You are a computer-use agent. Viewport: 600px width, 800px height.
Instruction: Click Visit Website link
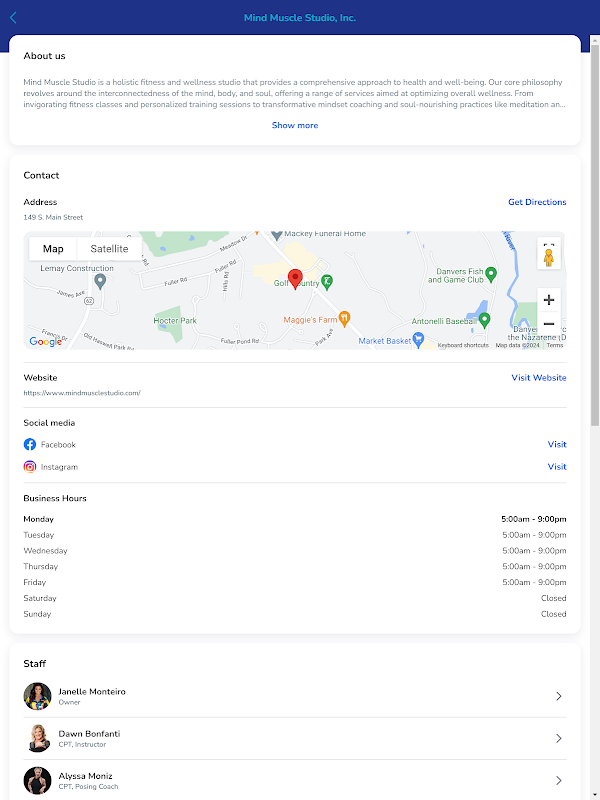pos(539,378)
